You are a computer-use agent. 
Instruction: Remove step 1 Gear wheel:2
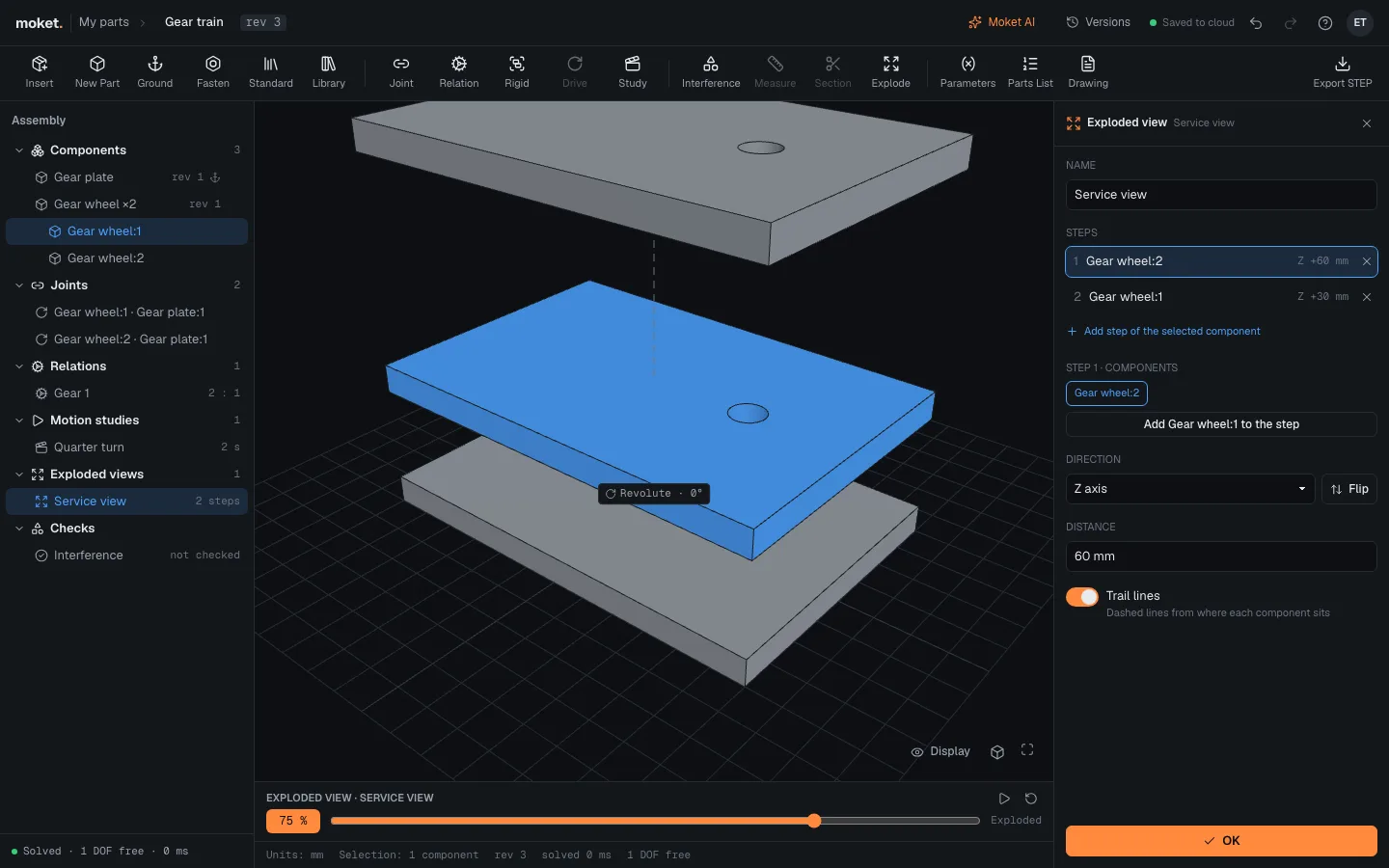[x=1367, y=261]
